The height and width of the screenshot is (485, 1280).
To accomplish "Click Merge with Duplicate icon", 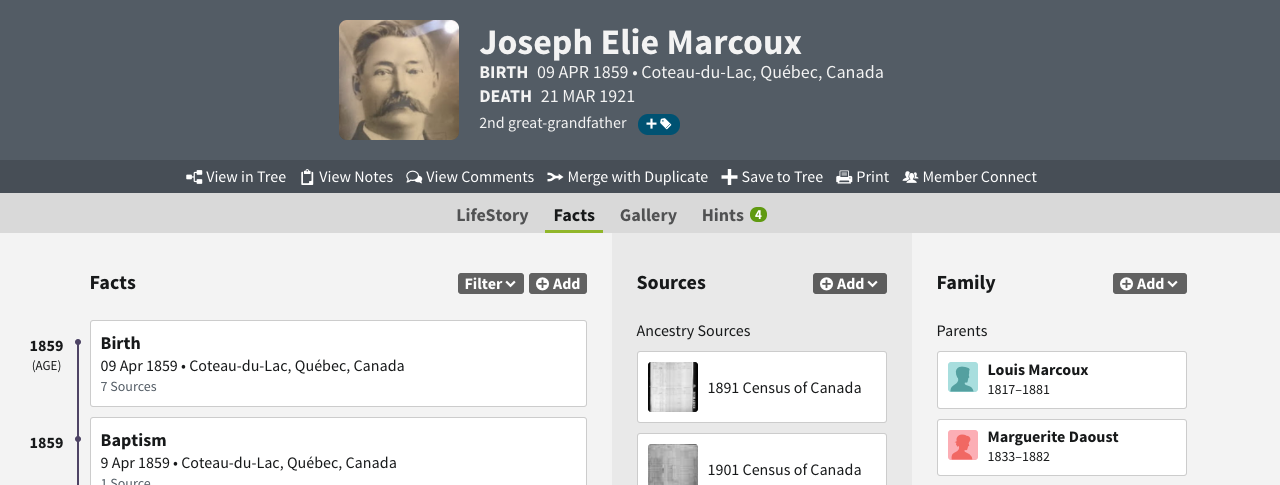I will coord(555,177).
